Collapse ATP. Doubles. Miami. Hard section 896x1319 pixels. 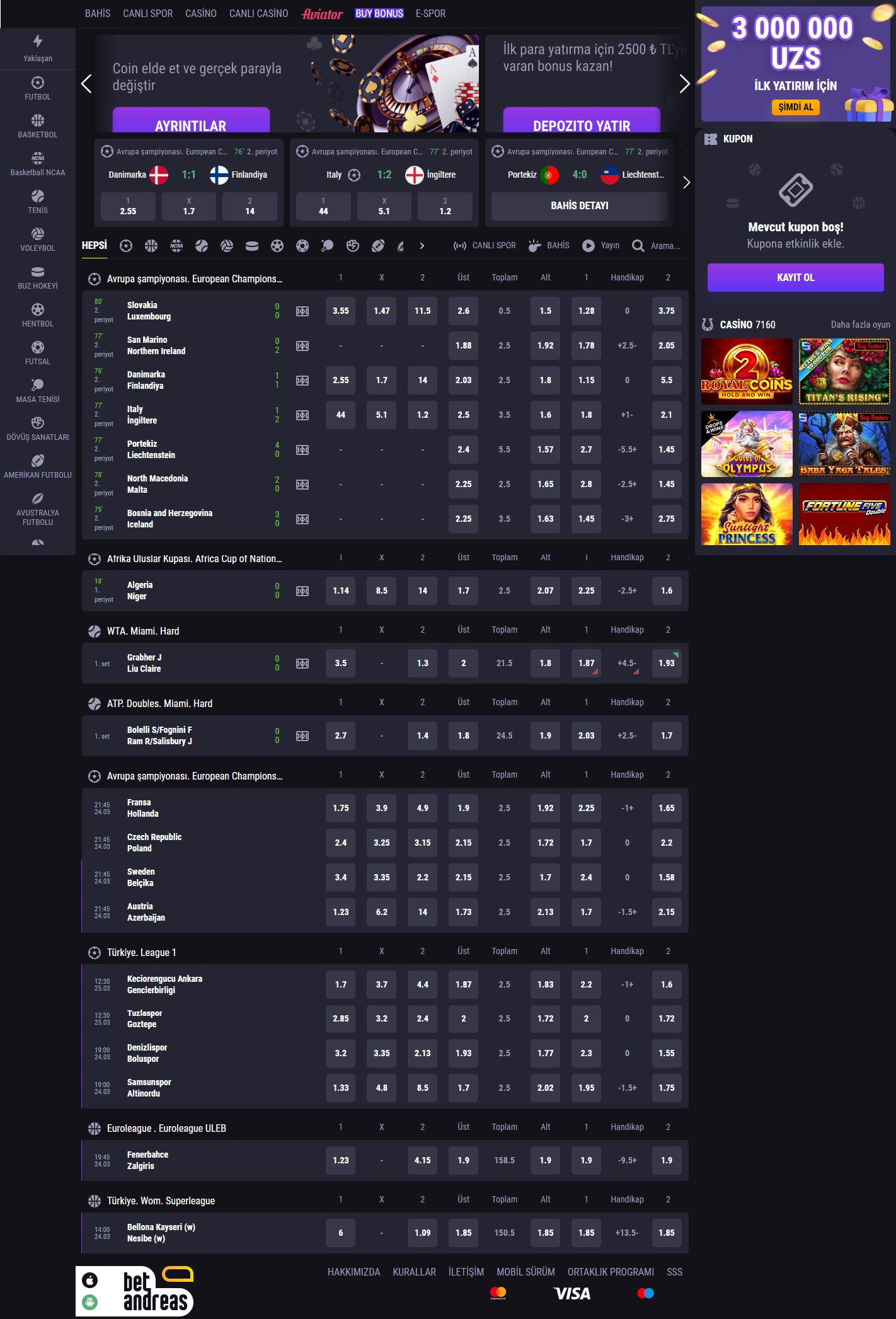tap(151, 703)
